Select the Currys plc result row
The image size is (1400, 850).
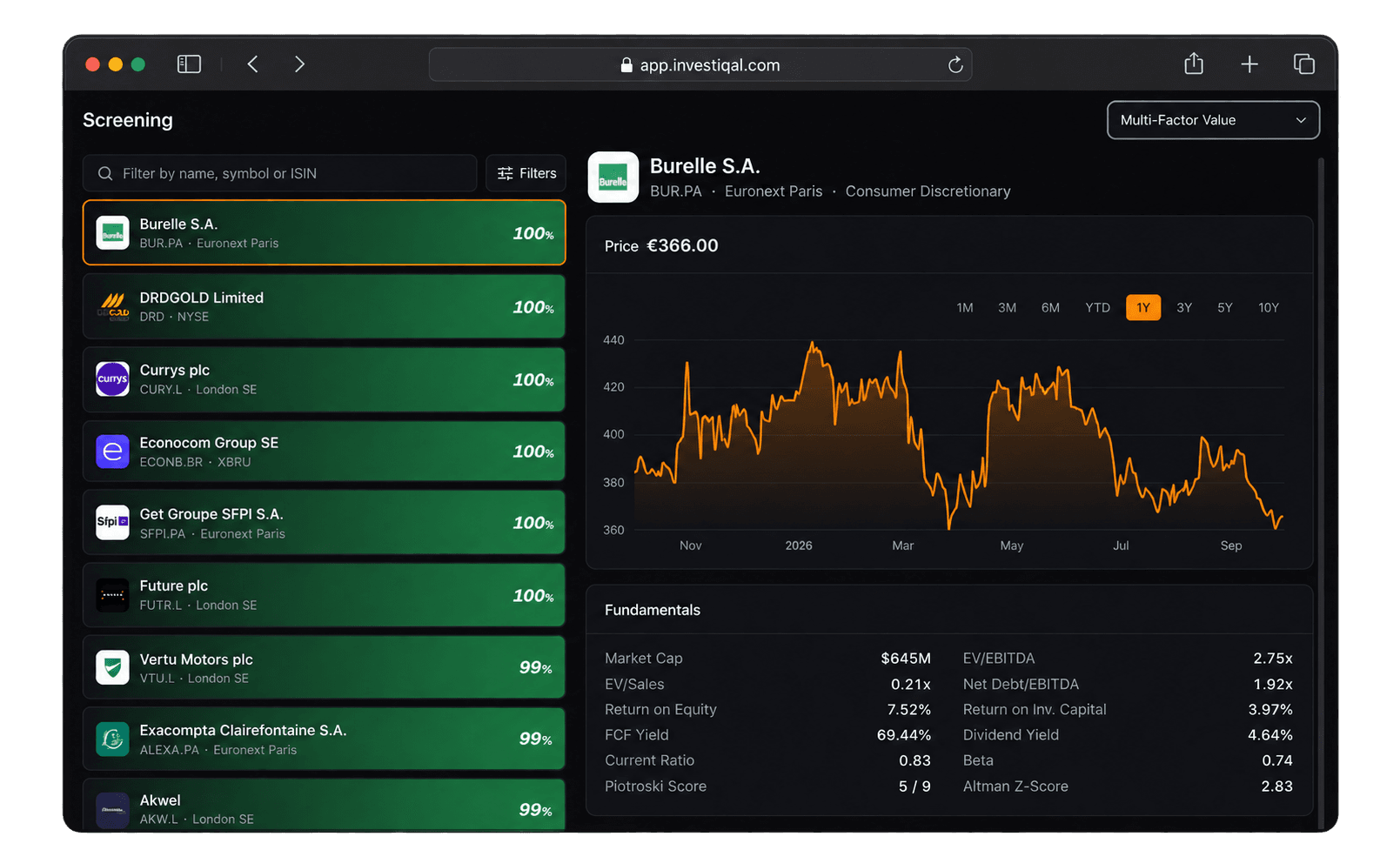(325, 379)
